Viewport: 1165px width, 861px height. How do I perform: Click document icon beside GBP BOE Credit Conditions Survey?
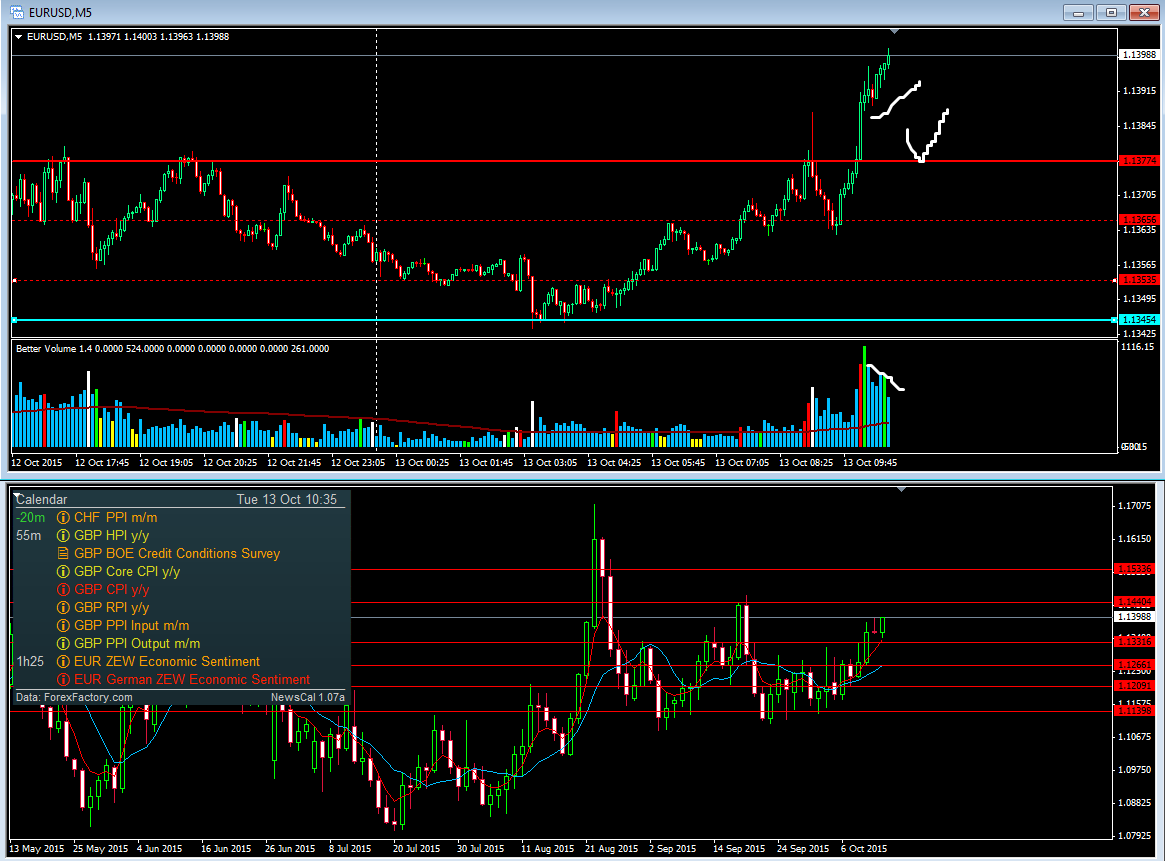click(64, 553)
